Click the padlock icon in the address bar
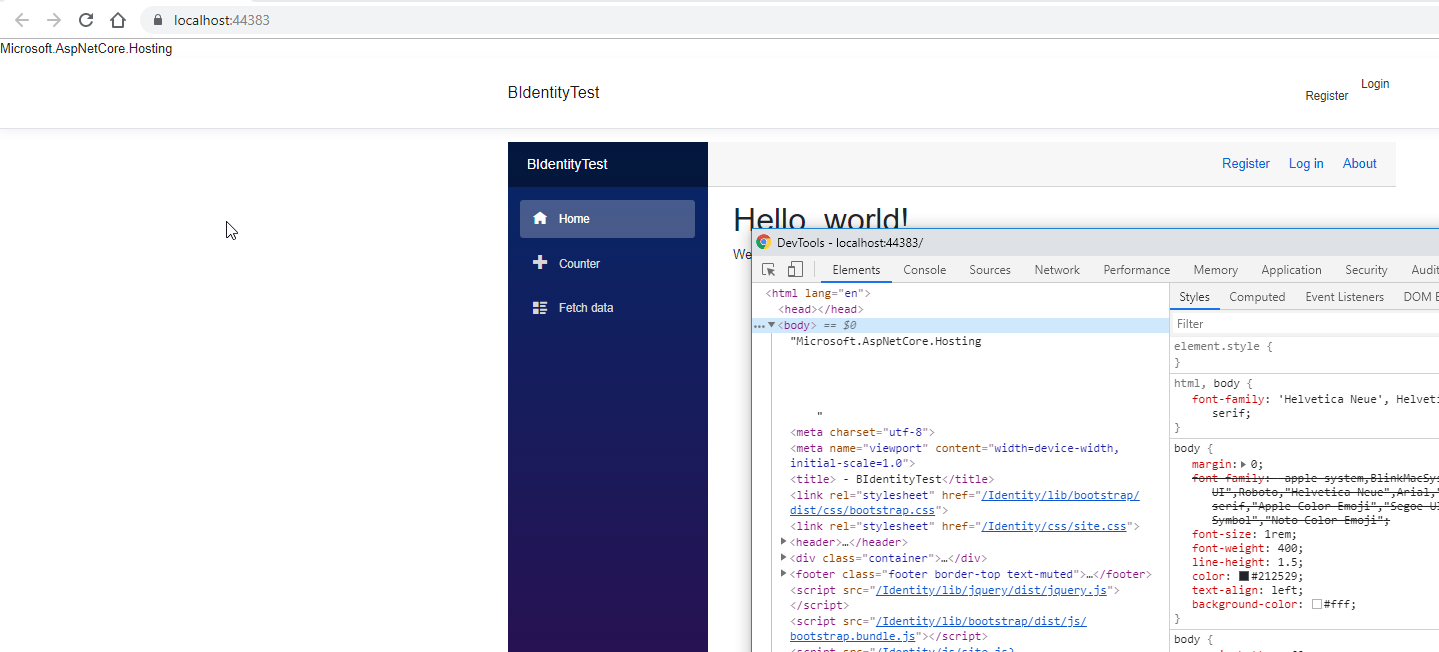The image size is (1439, 652). pyautogui.click(x=158, y=20)
